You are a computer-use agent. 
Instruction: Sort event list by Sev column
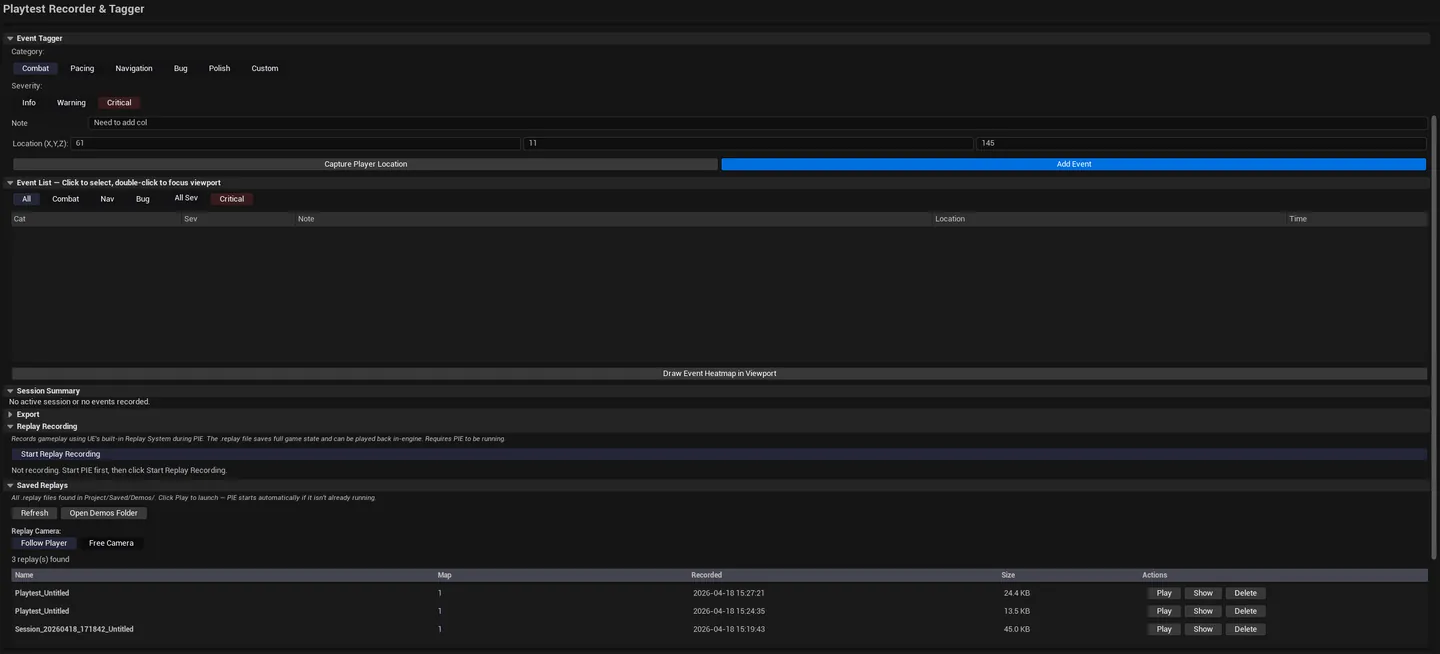click(x=238, y=219)
